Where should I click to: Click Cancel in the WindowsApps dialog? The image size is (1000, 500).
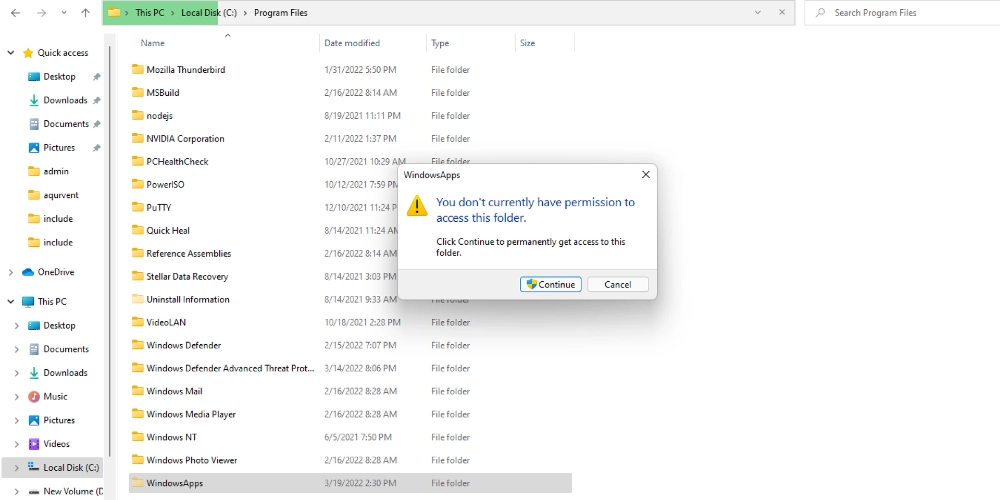coord(617,284)
